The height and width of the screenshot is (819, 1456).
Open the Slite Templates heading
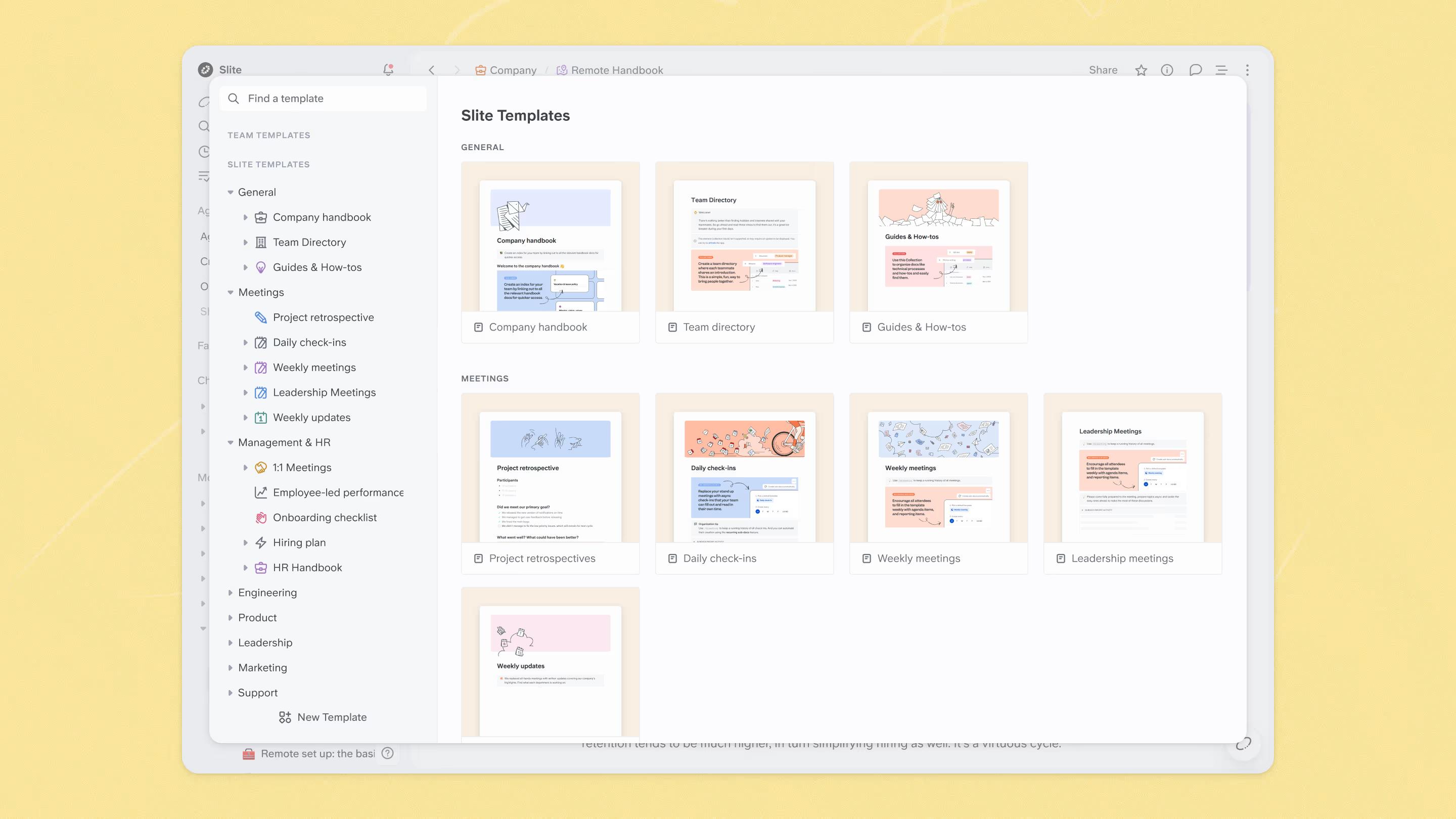point(268,164)
